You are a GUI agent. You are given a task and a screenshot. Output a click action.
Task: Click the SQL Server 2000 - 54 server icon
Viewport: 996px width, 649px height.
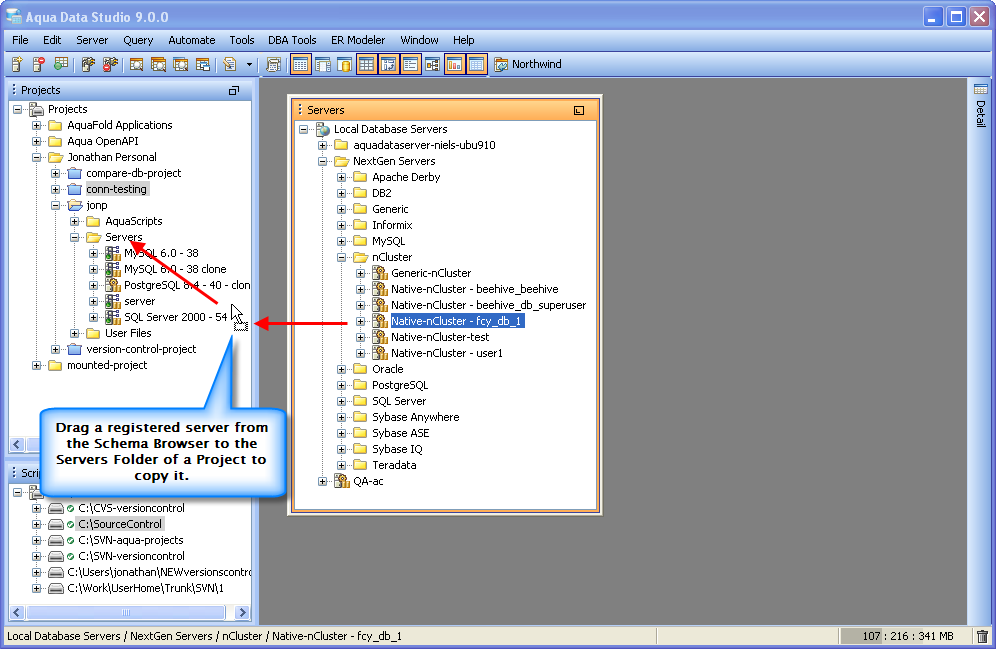[113, 317]
